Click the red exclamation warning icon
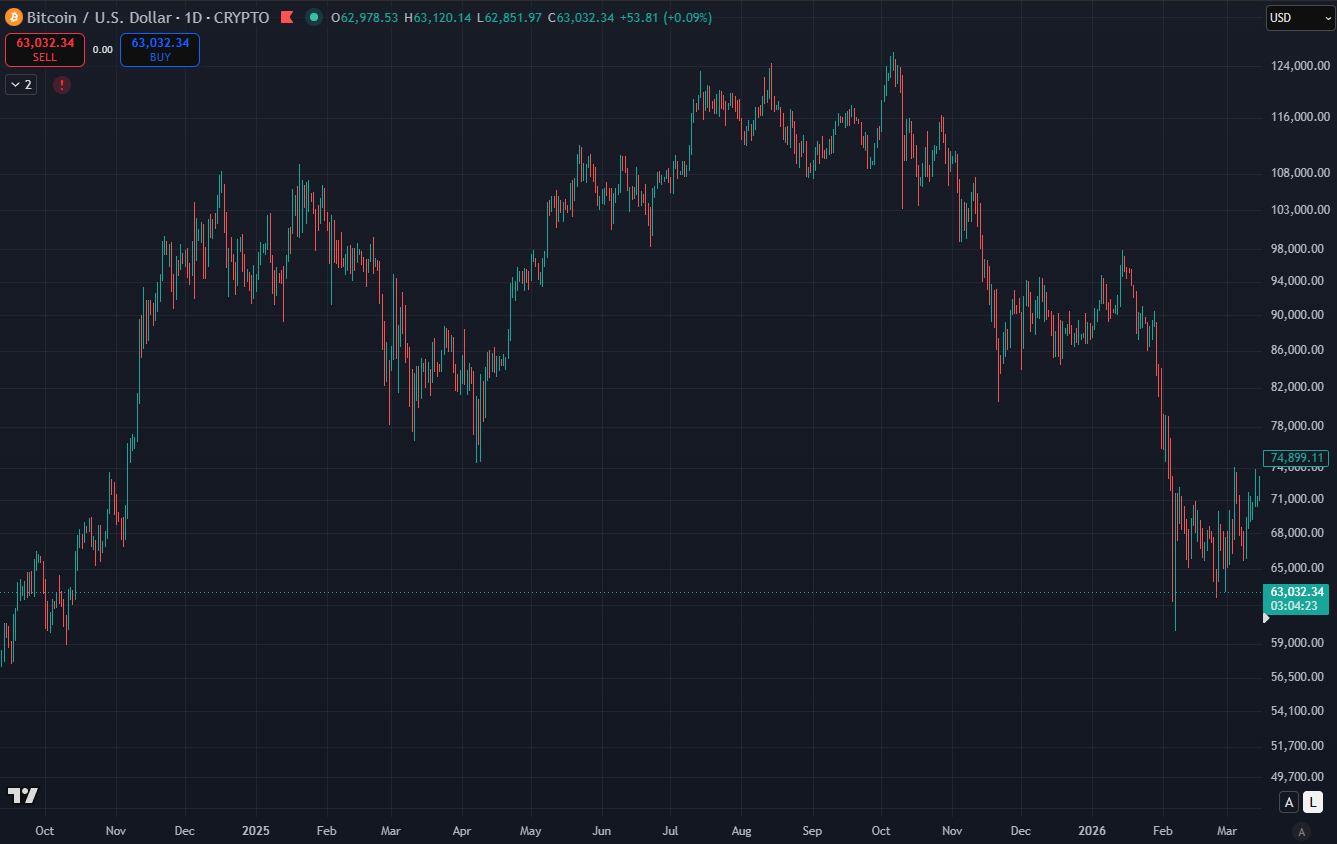This screenshot has width=1337, height=844. tap(62, 85)
